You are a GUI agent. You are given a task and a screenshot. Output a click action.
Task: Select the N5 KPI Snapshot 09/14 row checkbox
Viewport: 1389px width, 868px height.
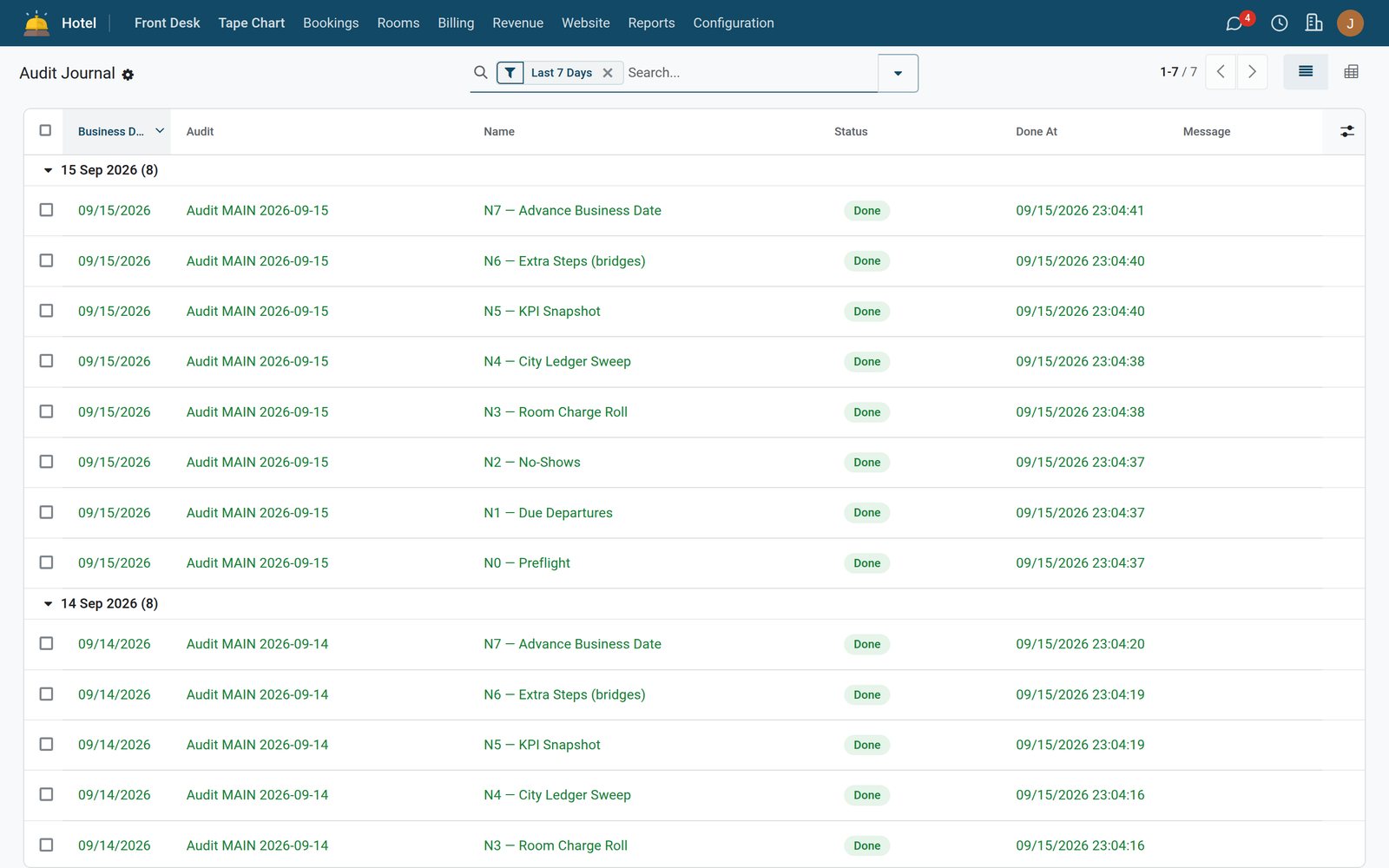pos(46,744)
